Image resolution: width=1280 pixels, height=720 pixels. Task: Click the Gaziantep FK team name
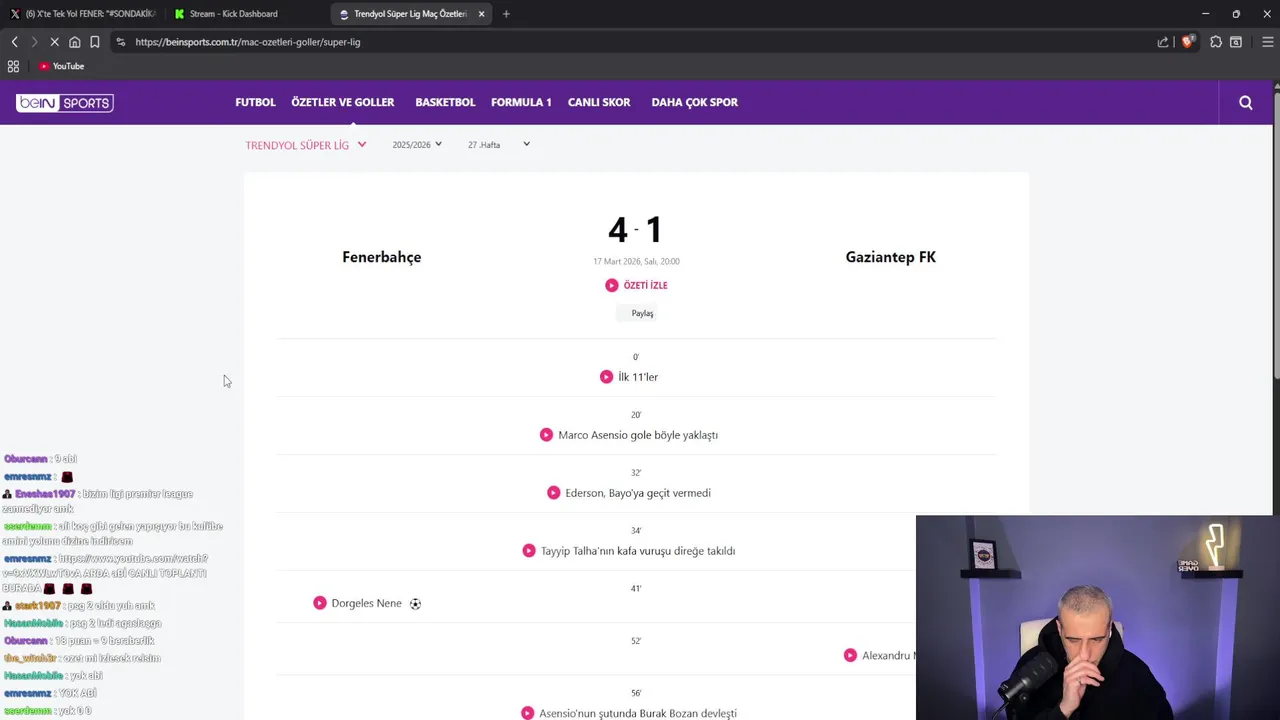(x=891, y=257)
